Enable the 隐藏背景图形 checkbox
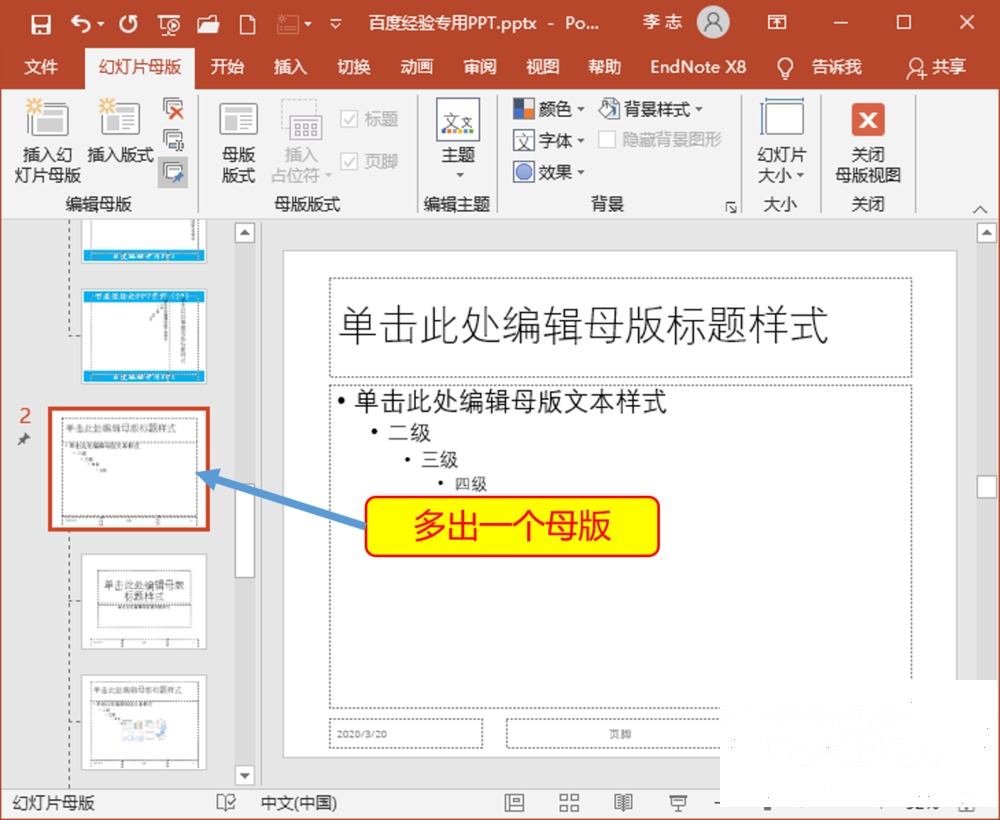The height and width of the screenshot is (820, 1000). tap(607, 140)
